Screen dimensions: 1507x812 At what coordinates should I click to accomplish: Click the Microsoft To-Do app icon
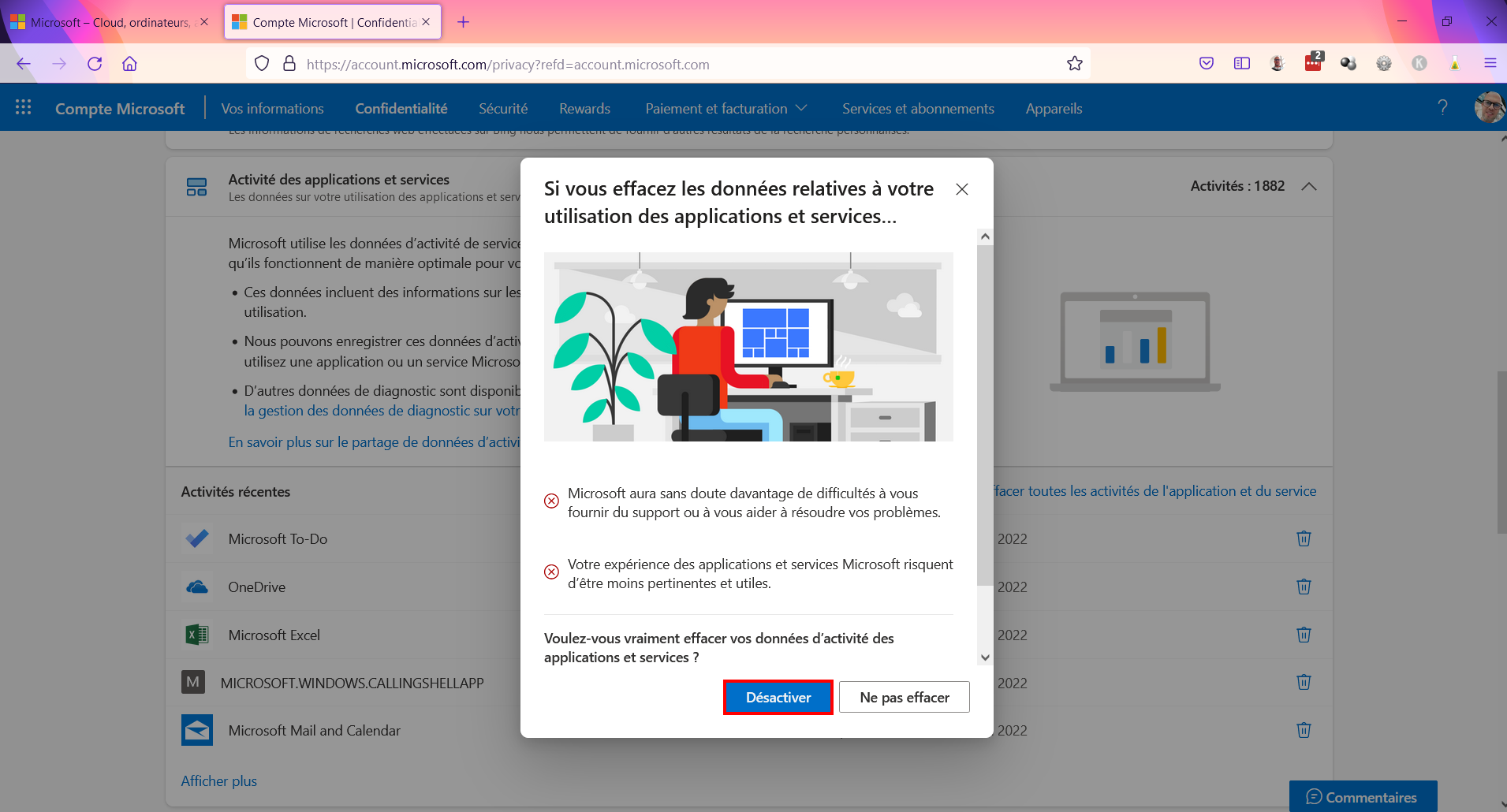pyautogui.click(x=197, y=538)
